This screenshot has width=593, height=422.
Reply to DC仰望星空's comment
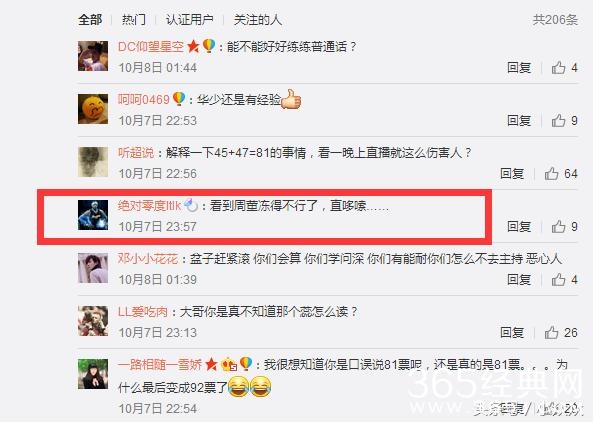519,68
